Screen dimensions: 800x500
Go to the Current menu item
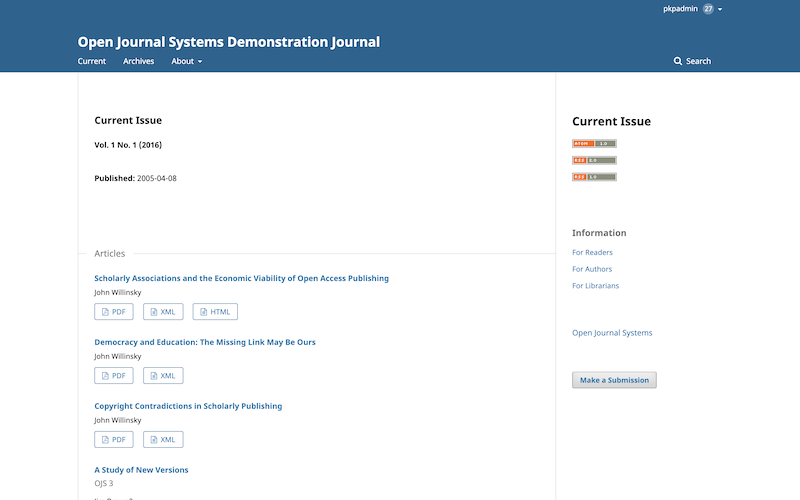coord(92,61)
